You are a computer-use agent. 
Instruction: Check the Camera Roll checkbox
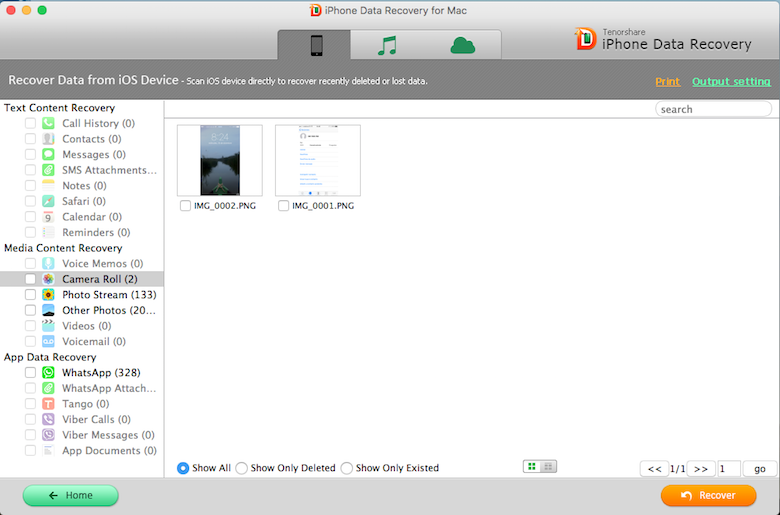click(30, 279)
